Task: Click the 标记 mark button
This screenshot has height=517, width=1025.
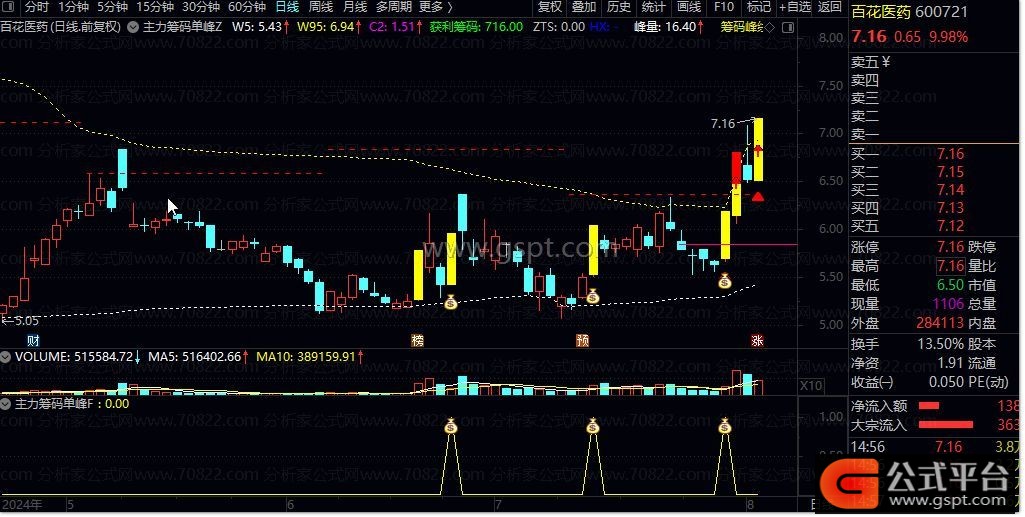Action: (758, 7)
